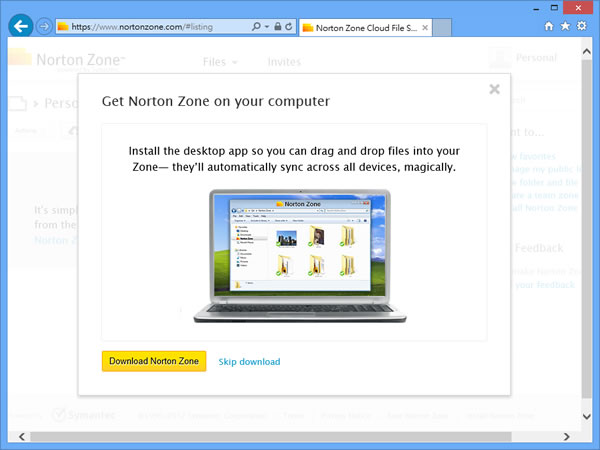600x450 pixels.
Task: Open Favorites star icon
Action: pyautogui.click(x=565, y=26)
